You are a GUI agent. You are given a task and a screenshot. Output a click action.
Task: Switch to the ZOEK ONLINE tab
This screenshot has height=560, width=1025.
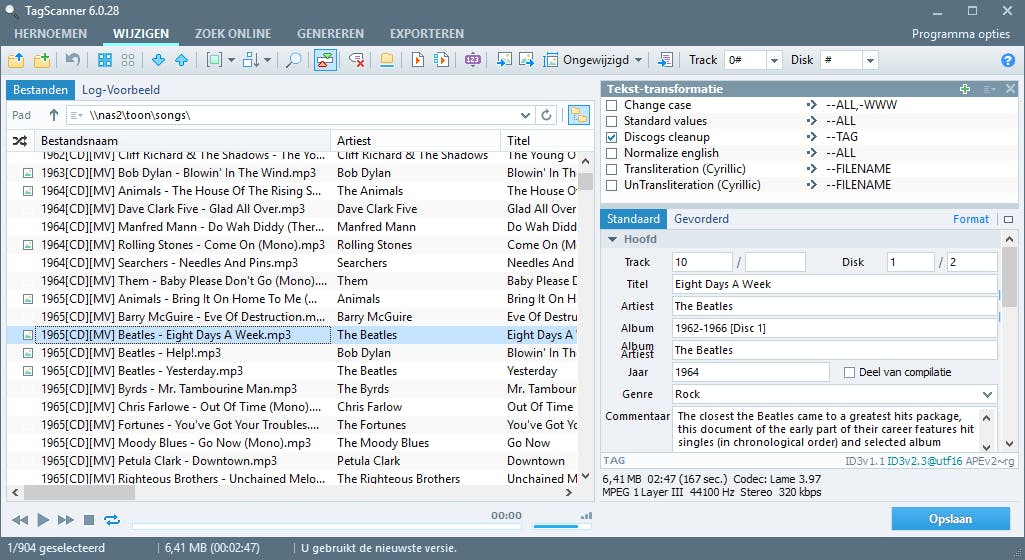pos(233,33)
